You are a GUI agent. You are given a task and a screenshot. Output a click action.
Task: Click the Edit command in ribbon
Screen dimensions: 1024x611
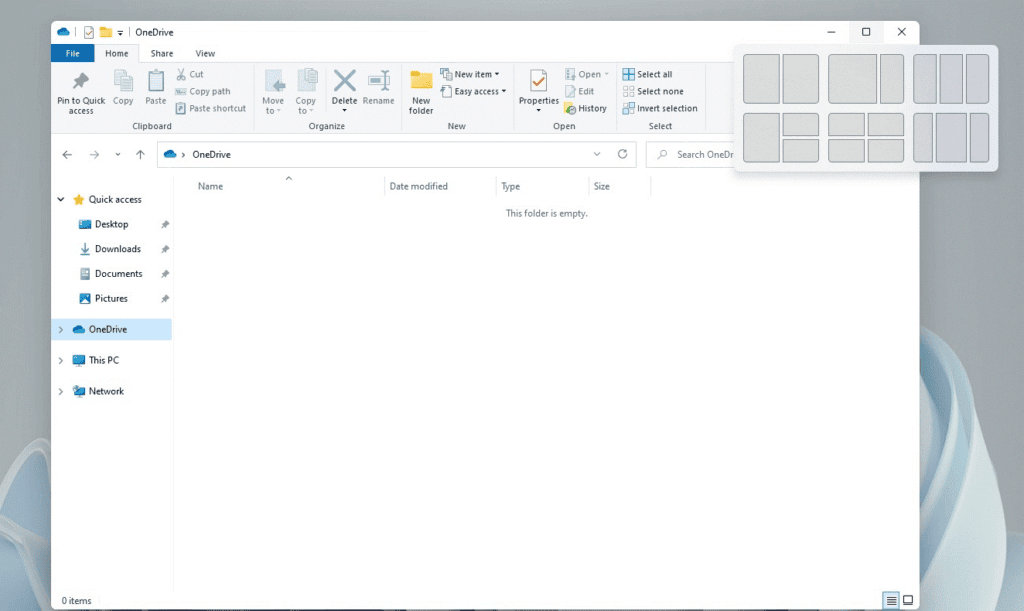pos(579,91)
